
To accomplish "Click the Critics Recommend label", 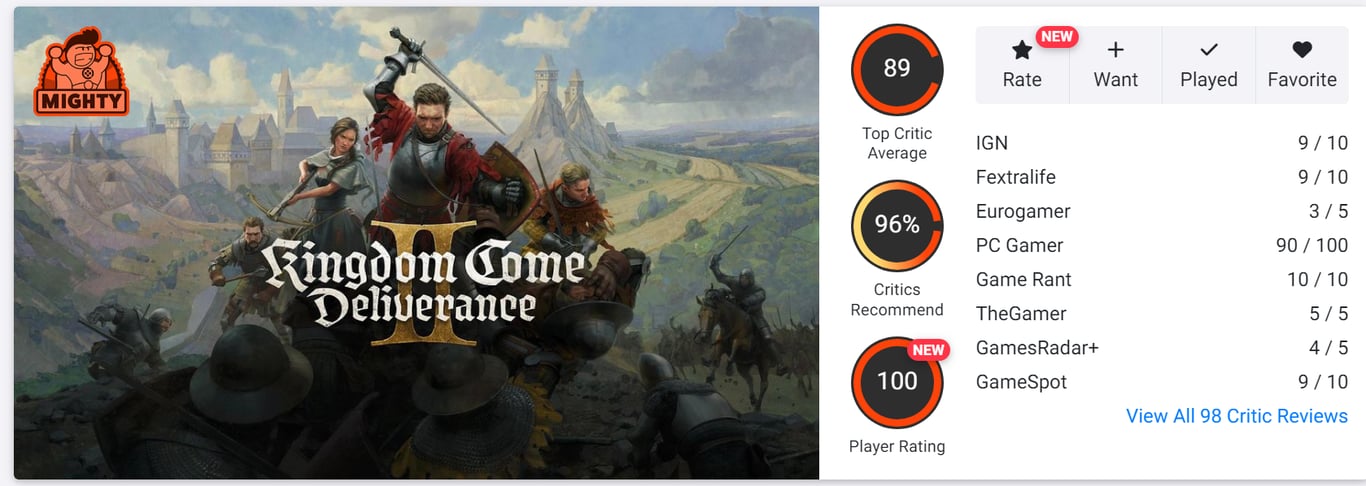I will [896, 299].
